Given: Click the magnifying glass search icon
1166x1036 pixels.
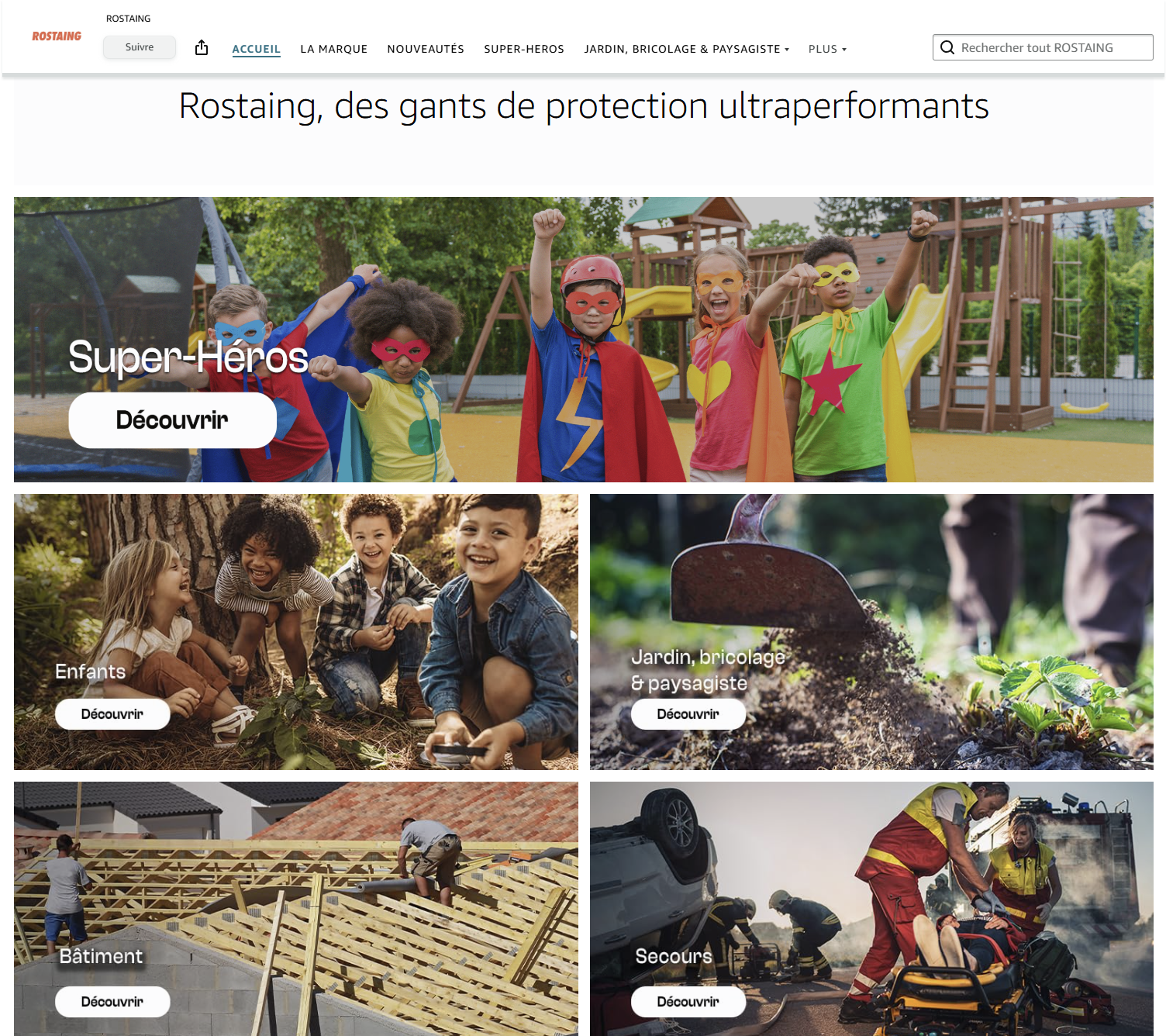Looking at the screenshot, I should 947,48.
